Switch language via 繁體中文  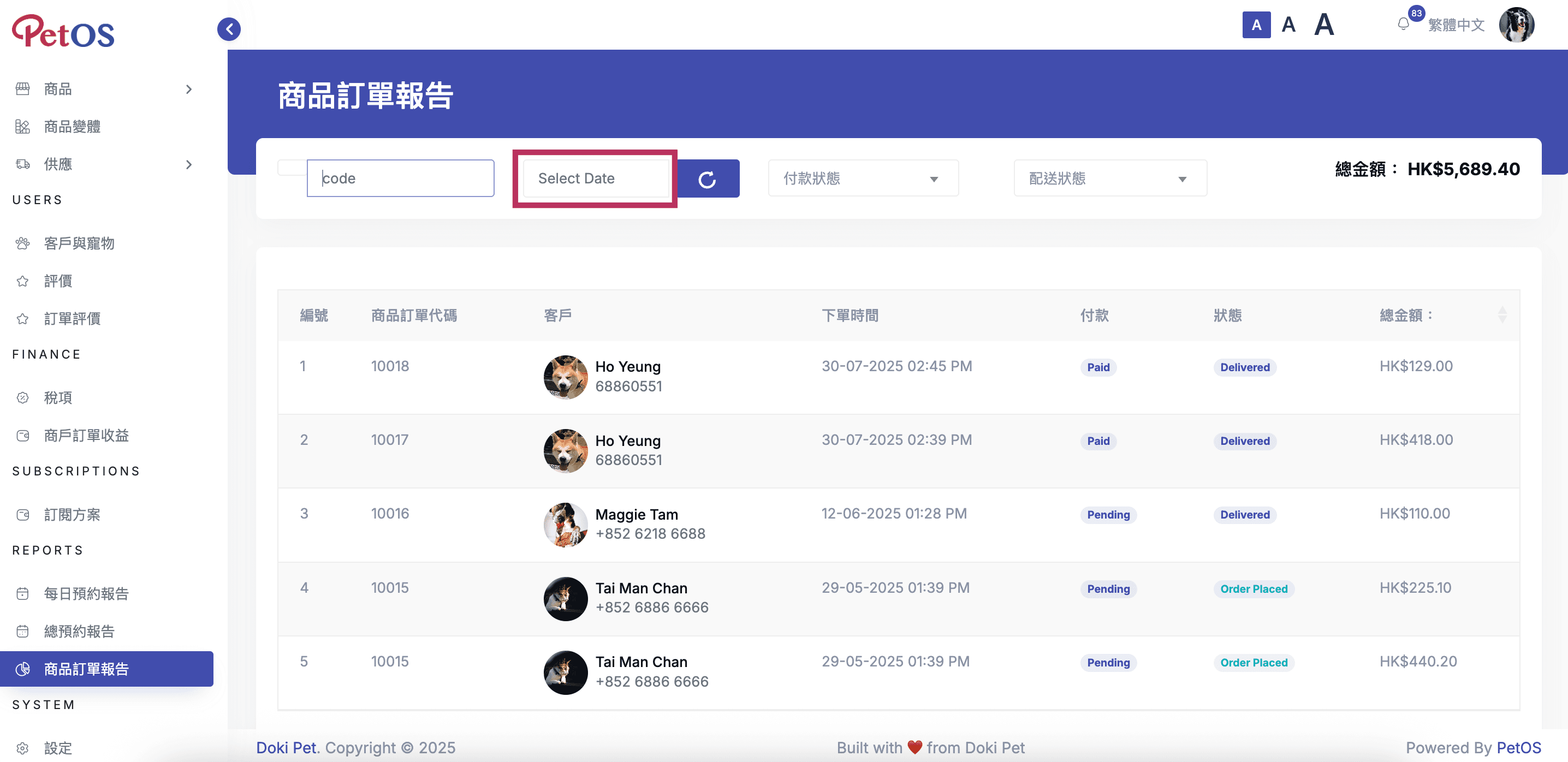[x=1456, y=25]
